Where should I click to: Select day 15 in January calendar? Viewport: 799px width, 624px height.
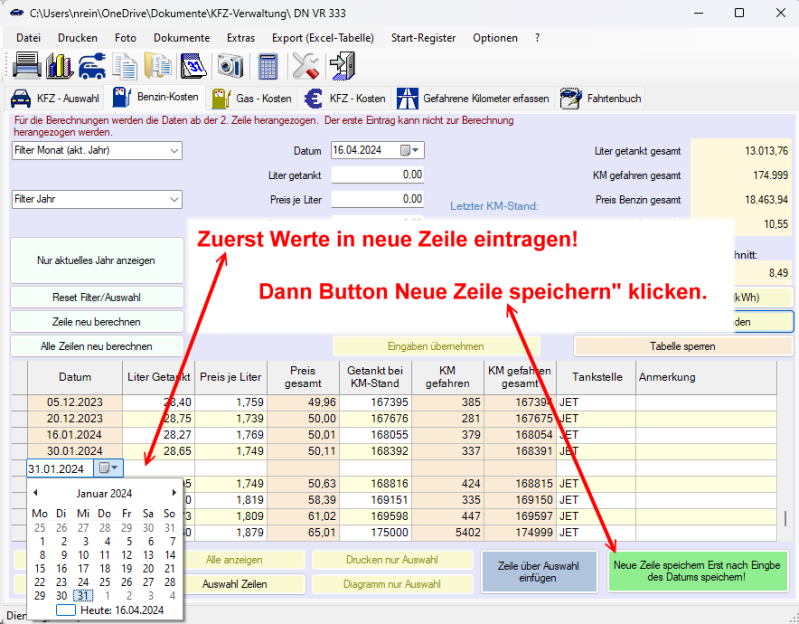click(x=40, y=568)
